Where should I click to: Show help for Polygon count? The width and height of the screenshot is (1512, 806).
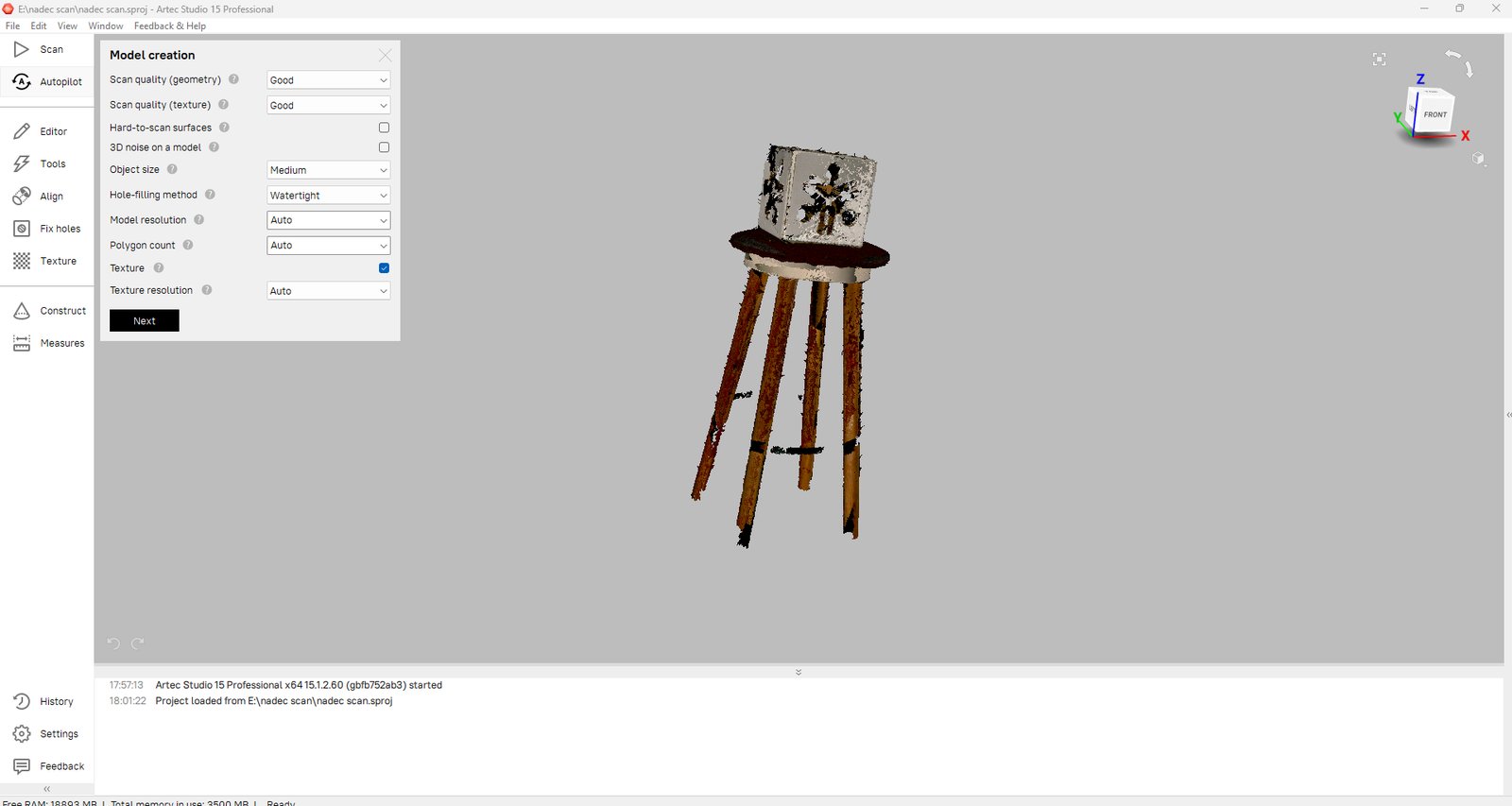[x=188, y=245]
